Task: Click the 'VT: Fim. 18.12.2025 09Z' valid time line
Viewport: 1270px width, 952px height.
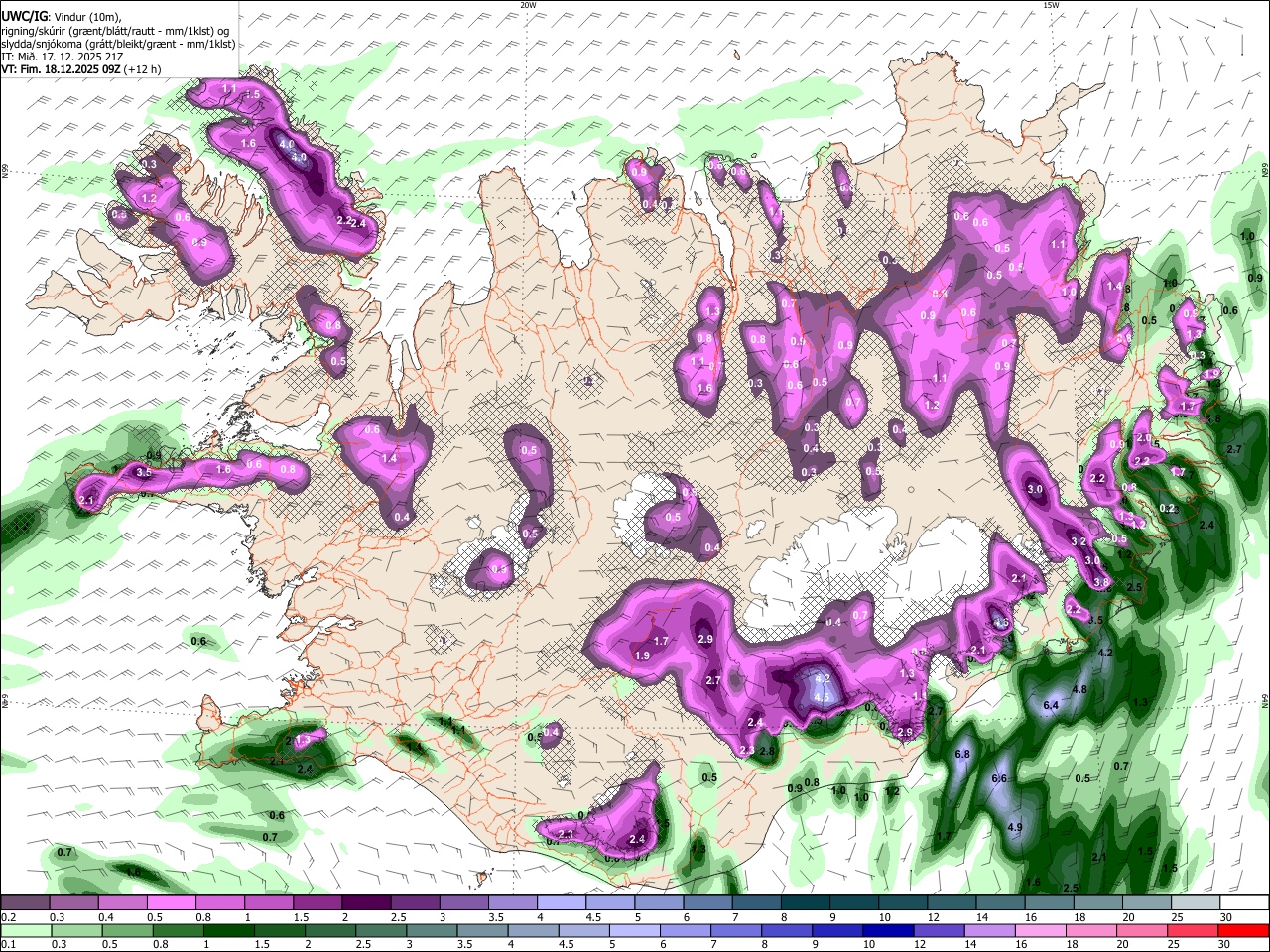Action: (x=81, y=69)
